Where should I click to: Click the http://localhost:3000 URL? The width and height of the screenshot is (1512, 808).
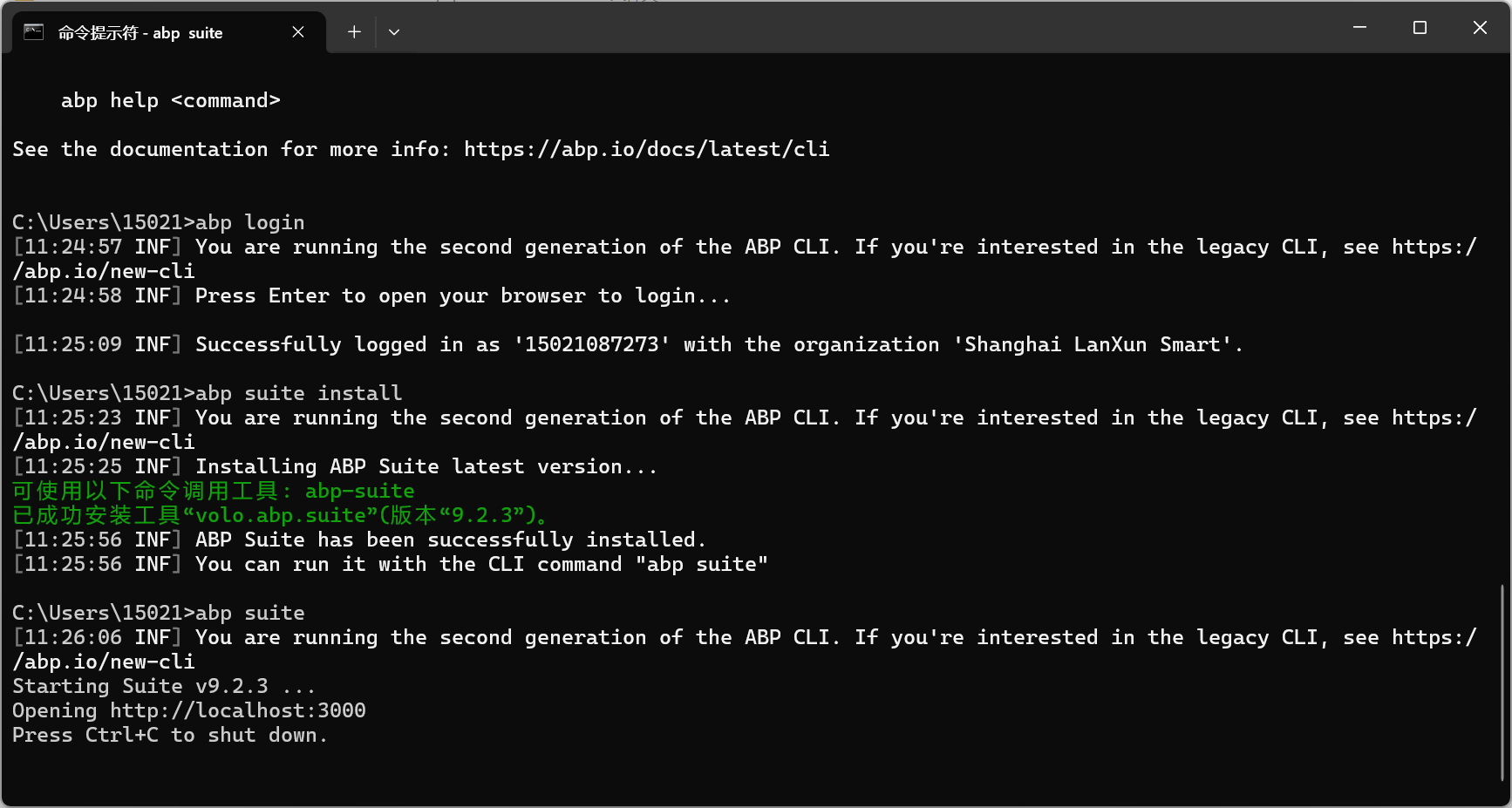(x=238, y=710)
